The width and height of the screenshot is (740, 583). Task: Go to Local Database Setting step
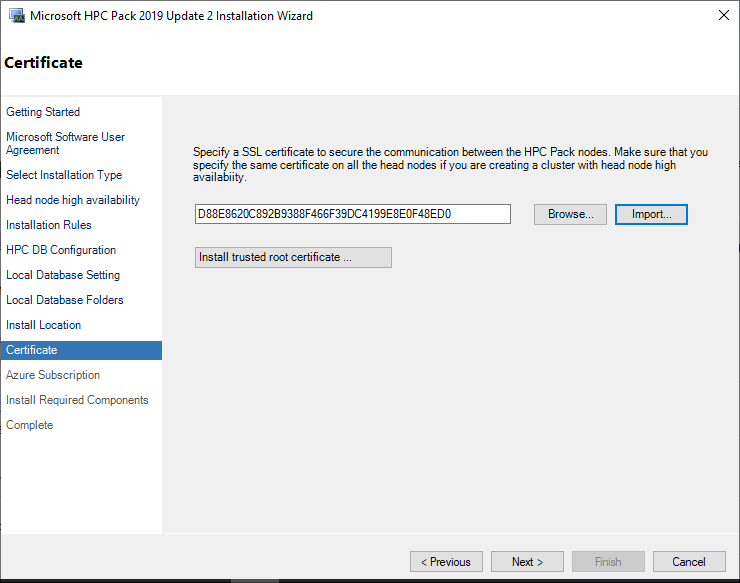tap(63, 275)
